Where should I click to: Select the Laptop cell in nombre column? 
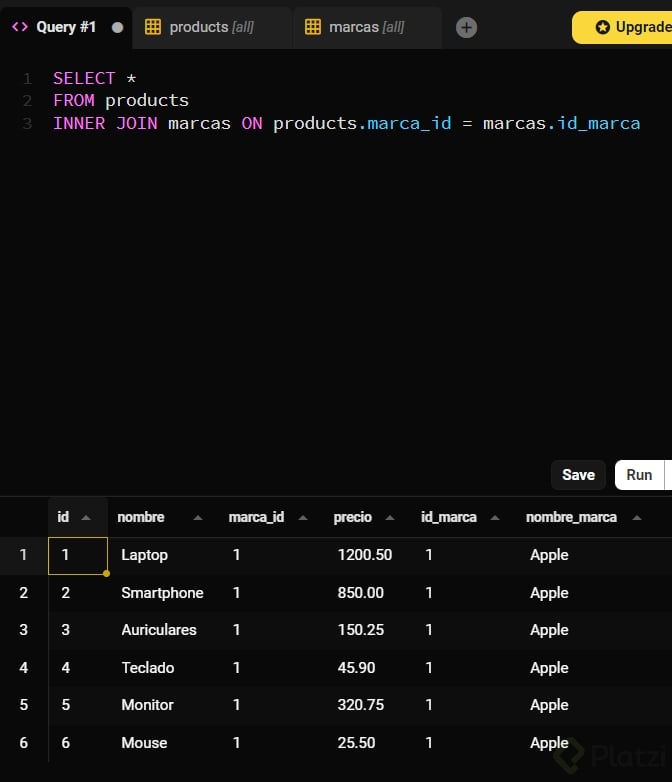[144, 555]
